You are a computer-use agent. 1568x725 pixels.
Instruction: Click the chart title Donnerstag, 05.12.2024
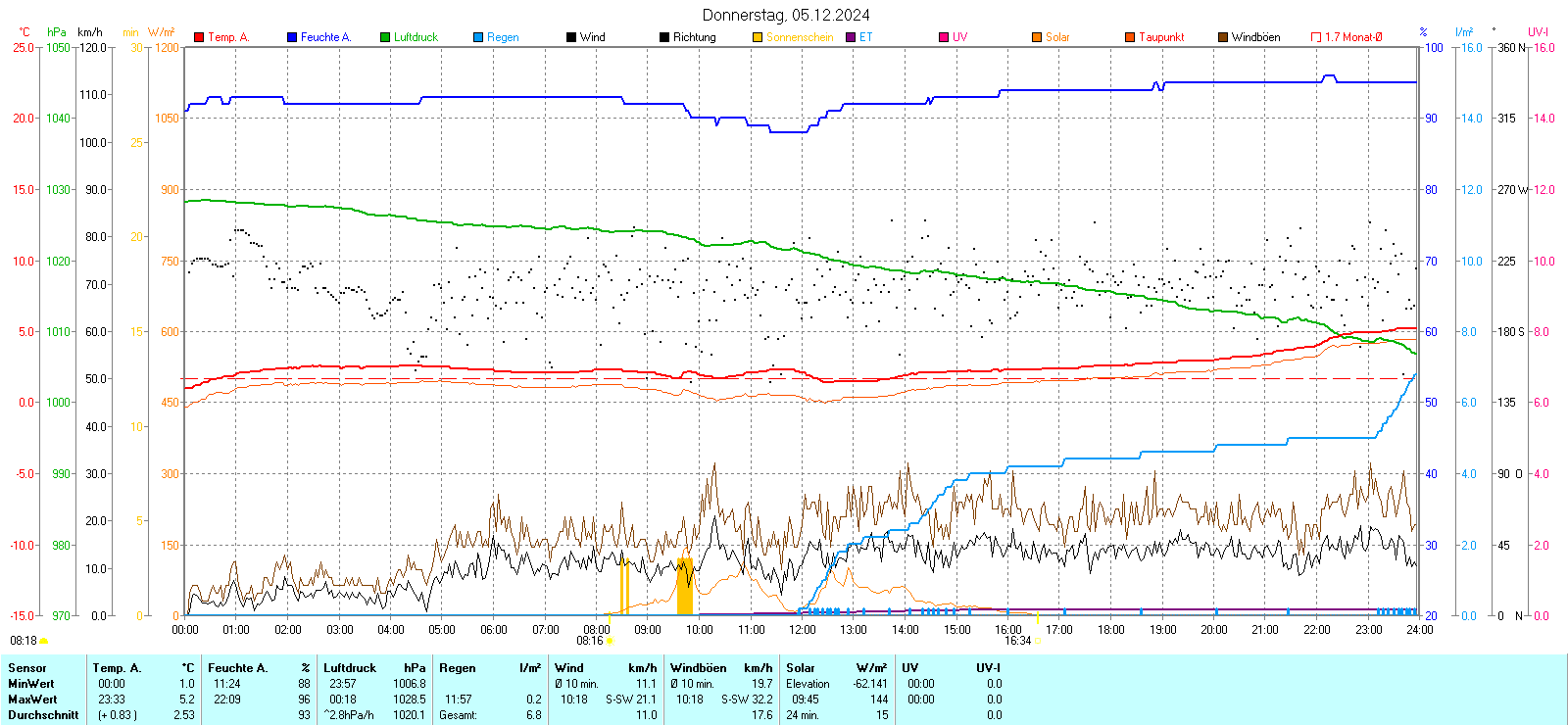click(785, 15)
